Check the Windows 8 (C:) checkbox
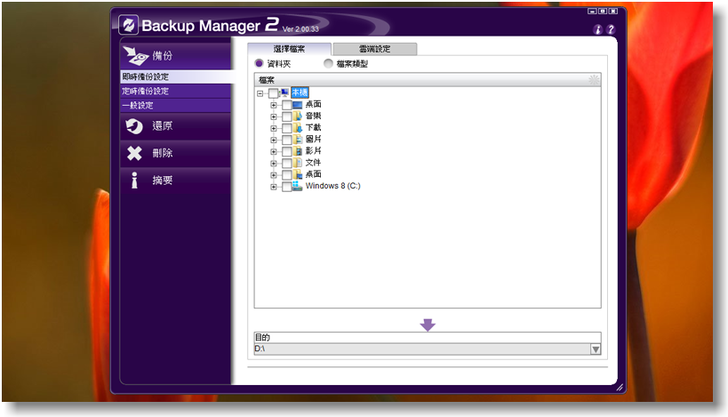 click(x=286, y=187)
